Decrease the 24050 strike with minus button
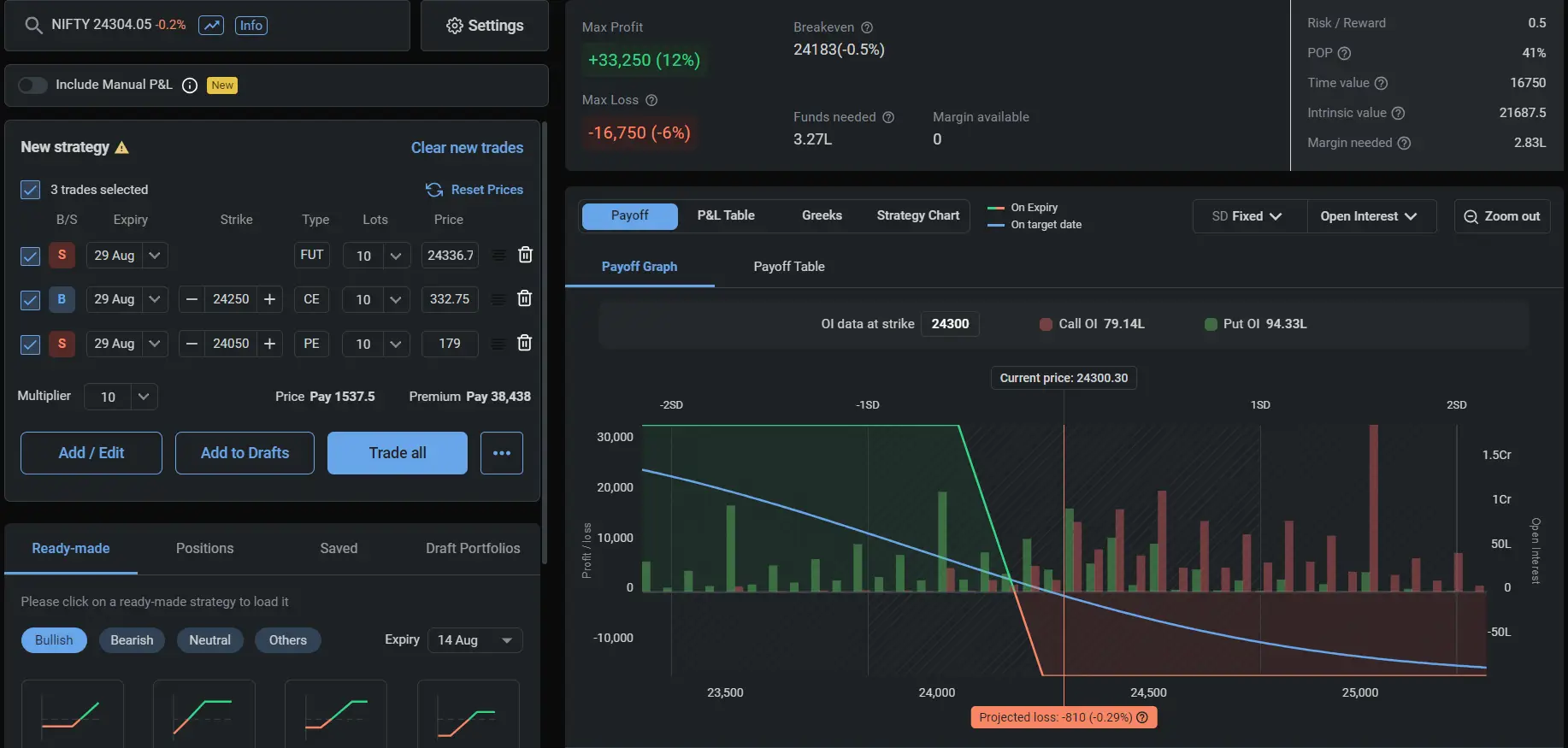 (x=192, y=344)
